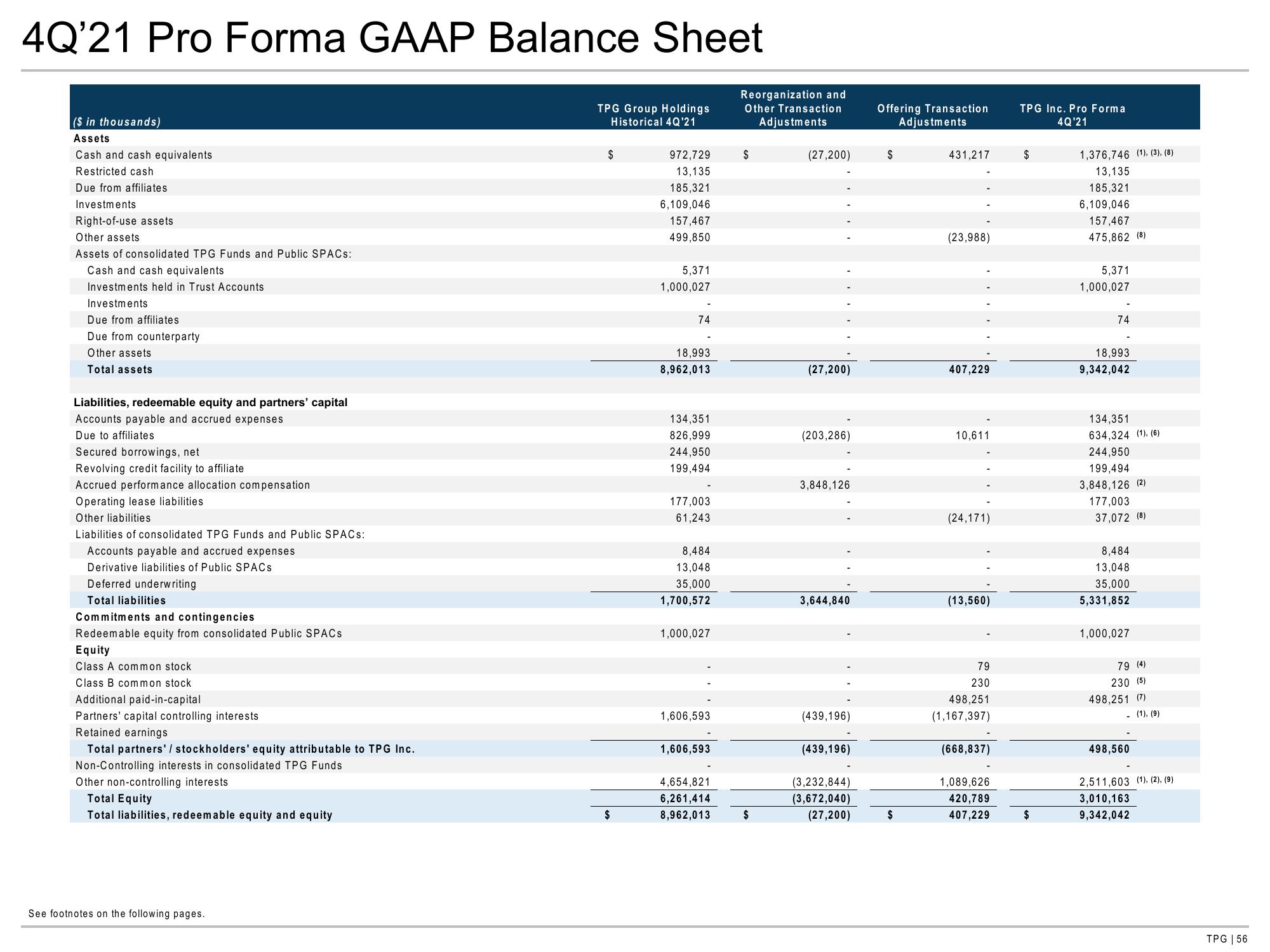The width and height of the screenshot is (1270, 952).
Task: Click the 'Due to affiliates' row label
Action: pos(115,435)
